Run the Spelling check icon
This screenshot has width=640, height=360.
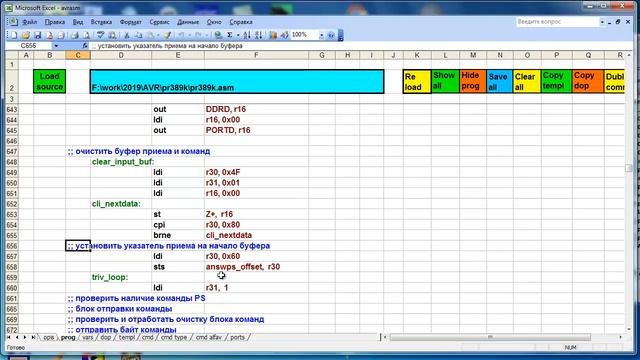pos(100,36)
